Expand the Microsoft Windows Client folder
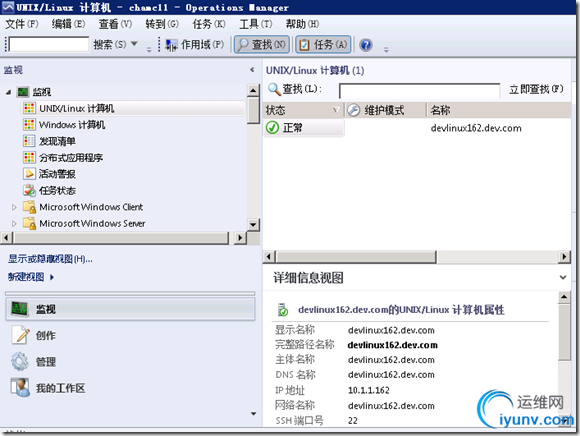Screen dimensions: 580x436 click(x=14, y=207)
